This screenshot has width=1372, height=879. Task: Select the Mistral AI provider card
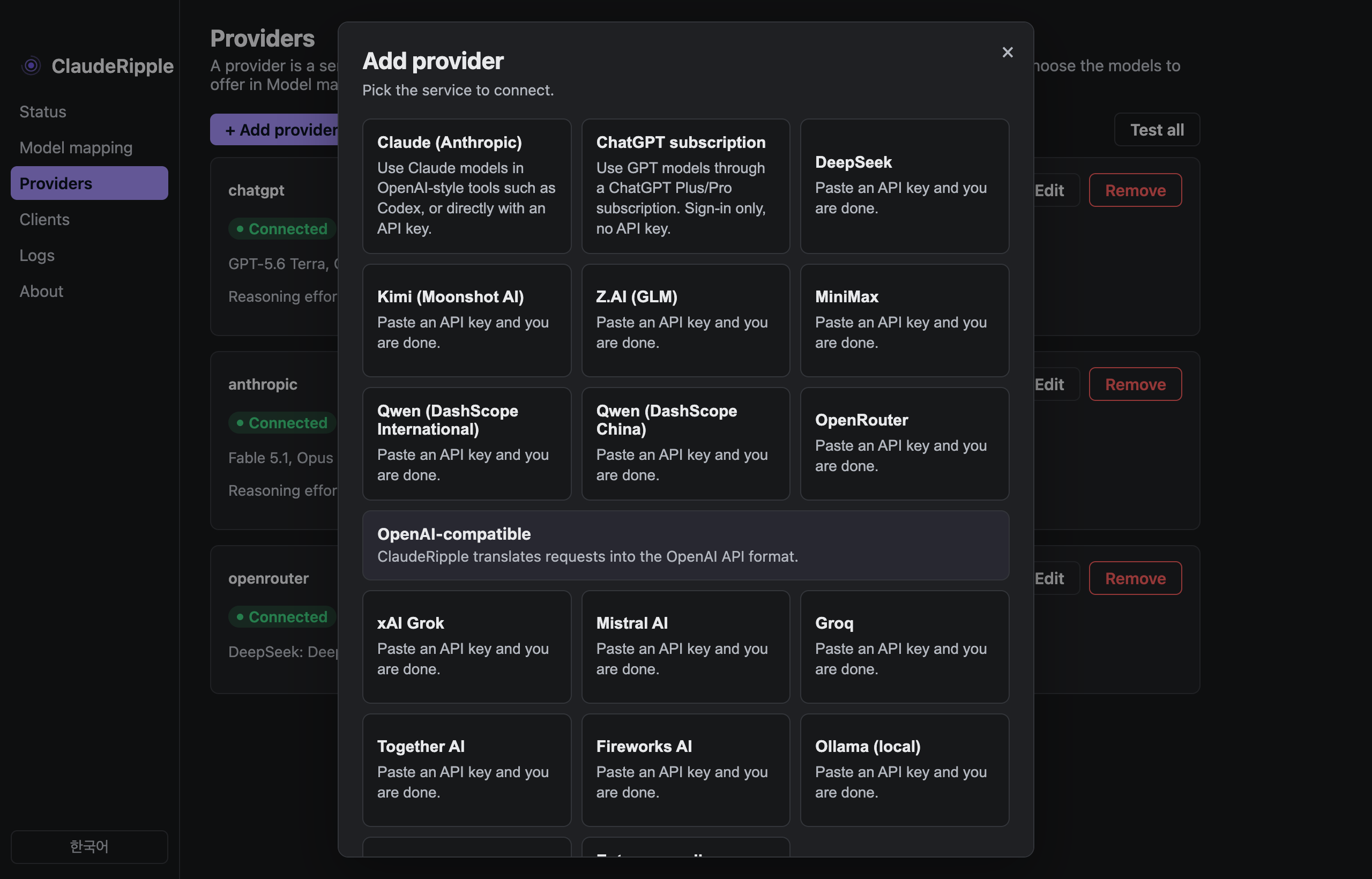(685, 647)
